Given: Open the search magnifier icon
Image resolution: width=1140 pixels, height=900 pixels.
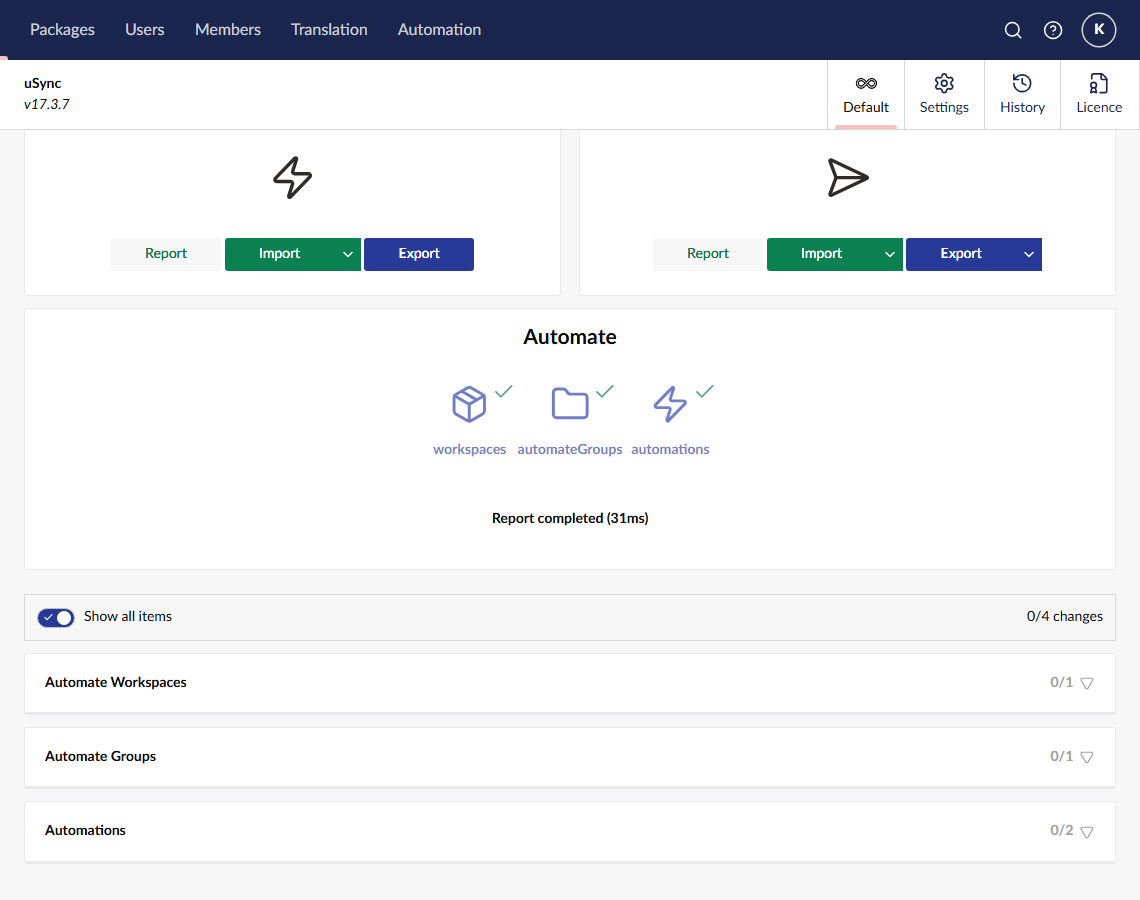Looking at the screenshot, I should click(x=1013, y=30).
